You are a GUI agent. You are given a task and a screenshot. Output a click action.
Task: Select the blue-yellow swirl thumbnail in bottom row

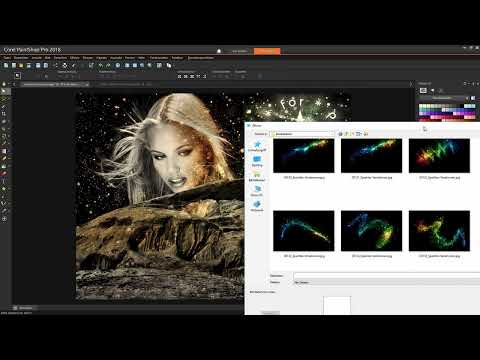[x=371, y=231]
